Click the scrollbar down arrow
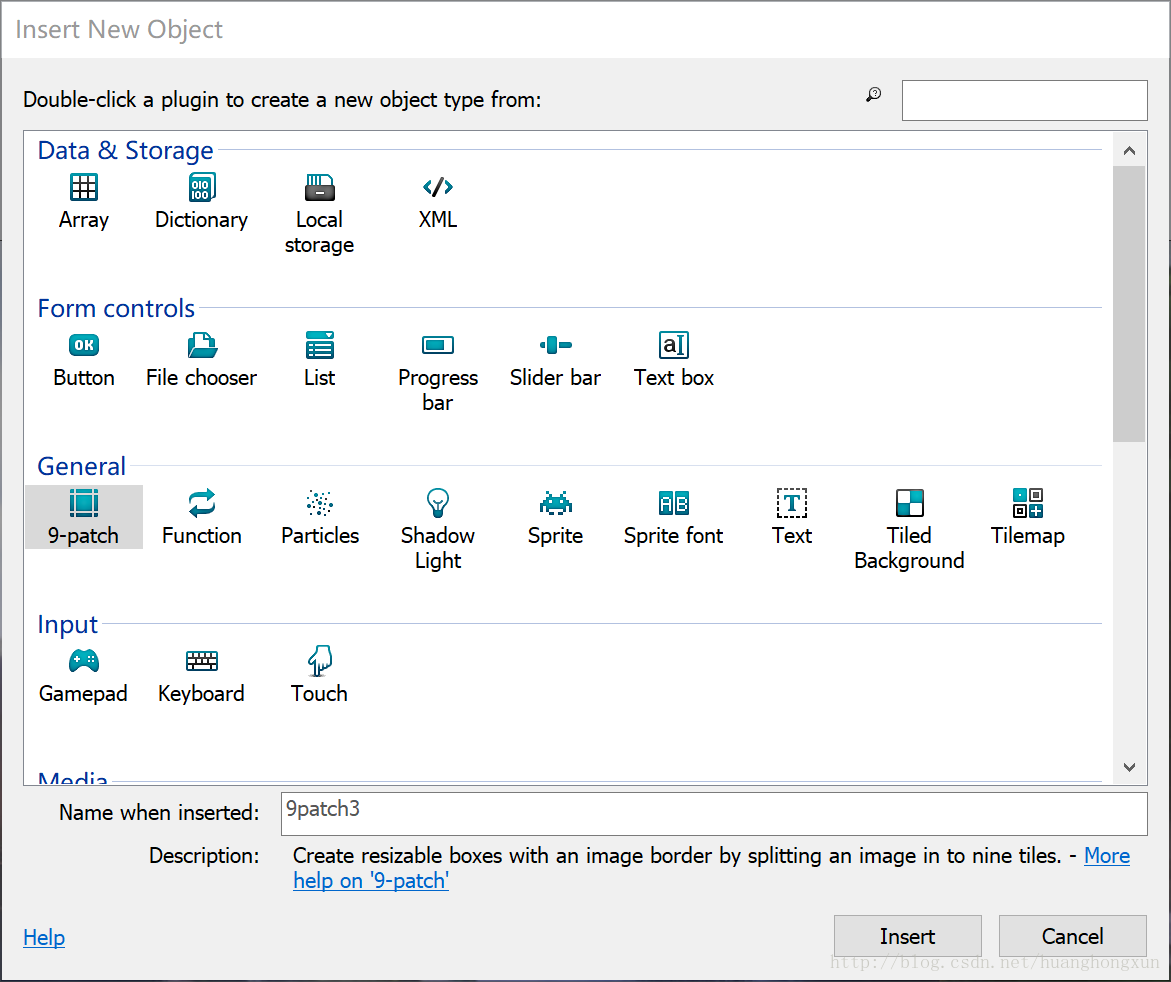The image size is (1171, 982). [1129, 767]
